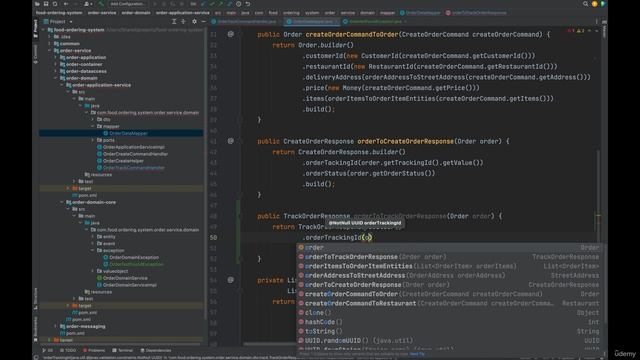Expand the order-container module
This screenshot has height=360, width=640.
pos(56,64)
